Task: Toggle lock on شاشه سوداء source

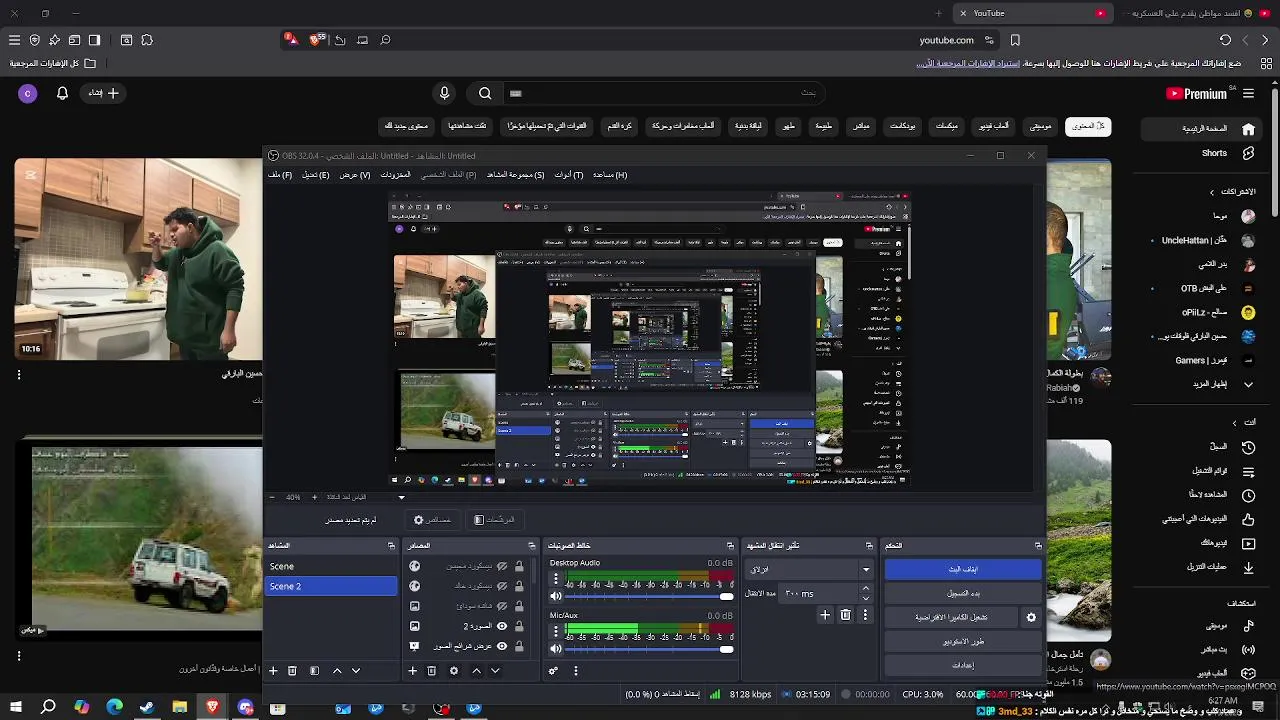Action: [518, 606]
